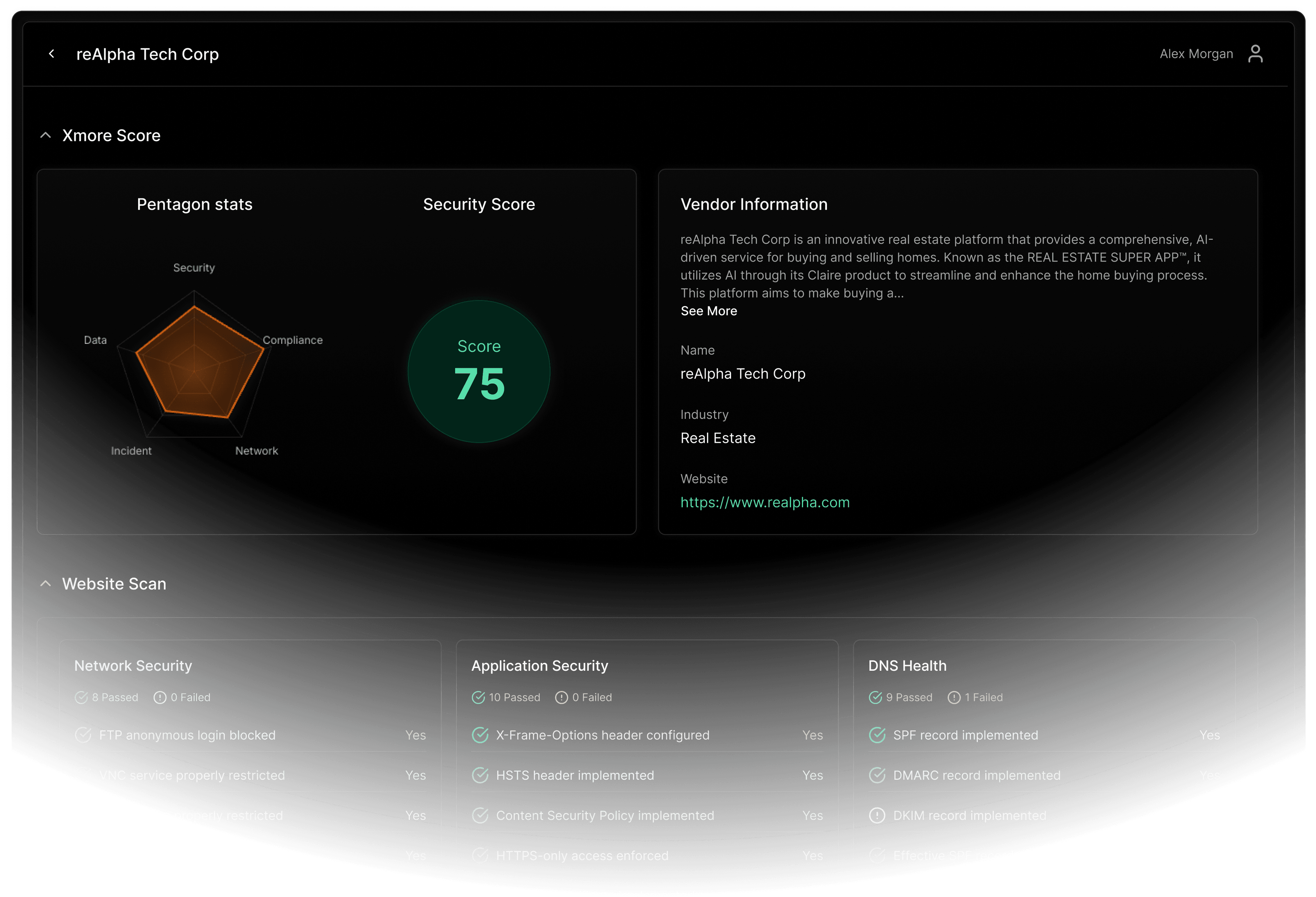
Task: Click the Network axis label
Action: [x=257, y=451]
